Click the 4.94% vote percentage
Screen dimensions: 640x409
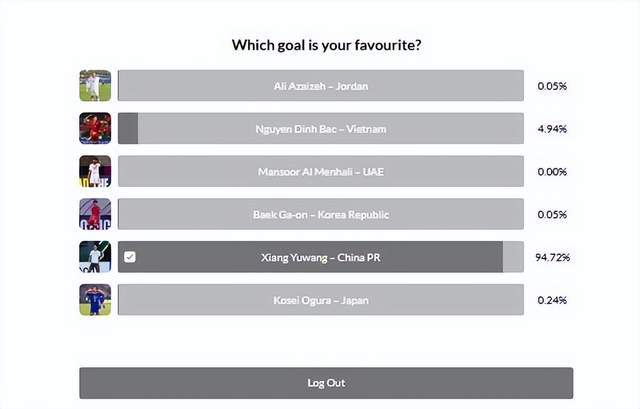[552, 129]
